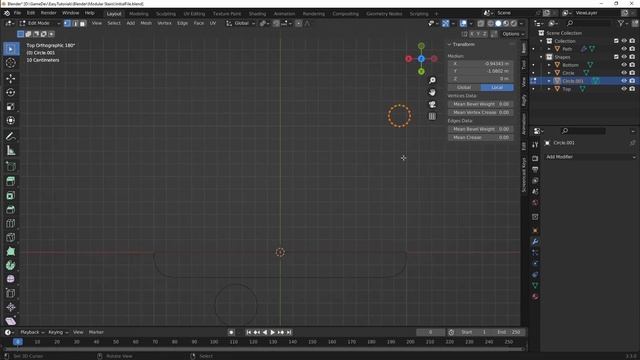Image resolution: width=640 pixels, height=360 pixels.
Task: Open the Mesh menu
Action: tap(146, 23)
